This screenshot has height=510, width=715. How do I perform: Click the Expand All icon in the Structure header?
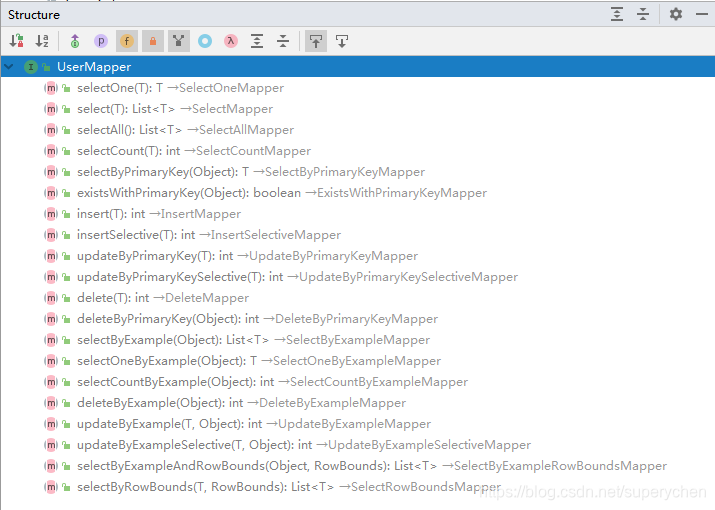tap(617, 14)
